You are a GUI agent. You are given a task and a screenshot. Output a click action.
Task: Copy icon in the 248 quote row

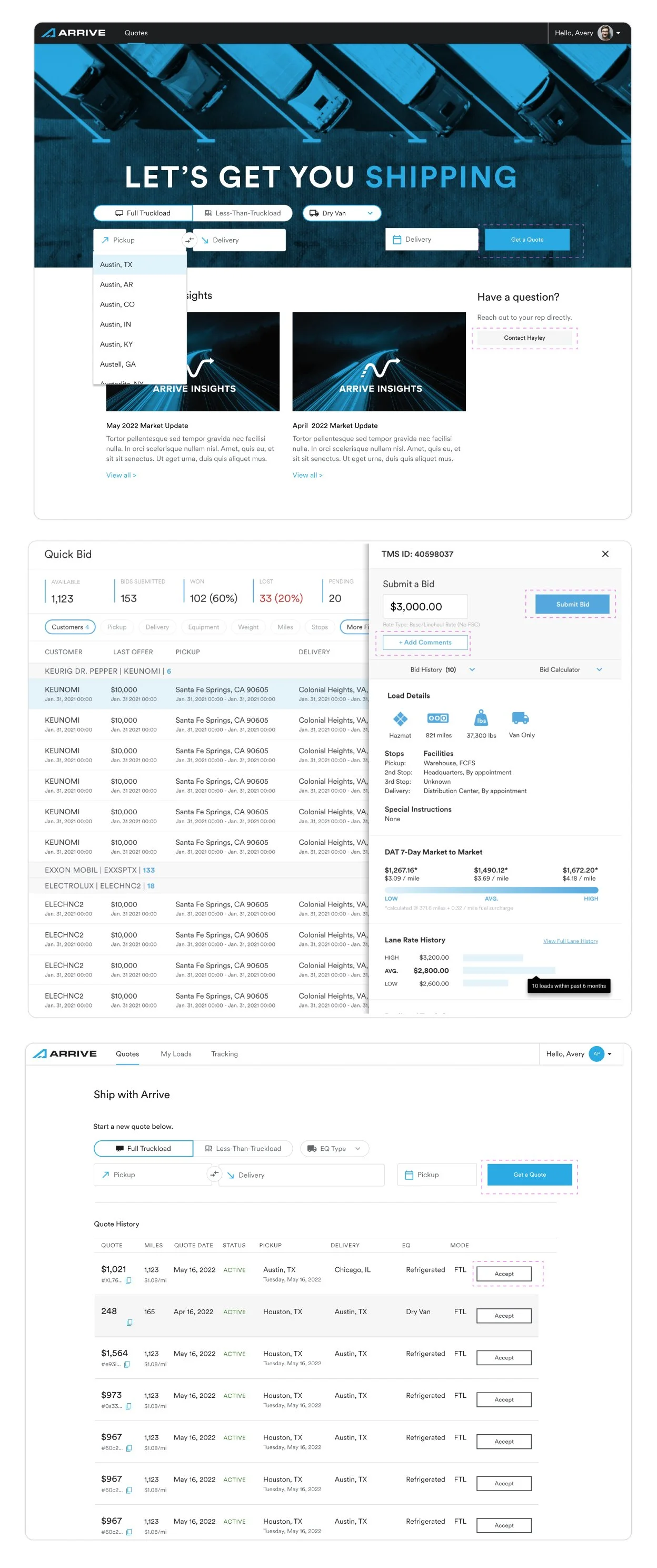coord(129,1323)
